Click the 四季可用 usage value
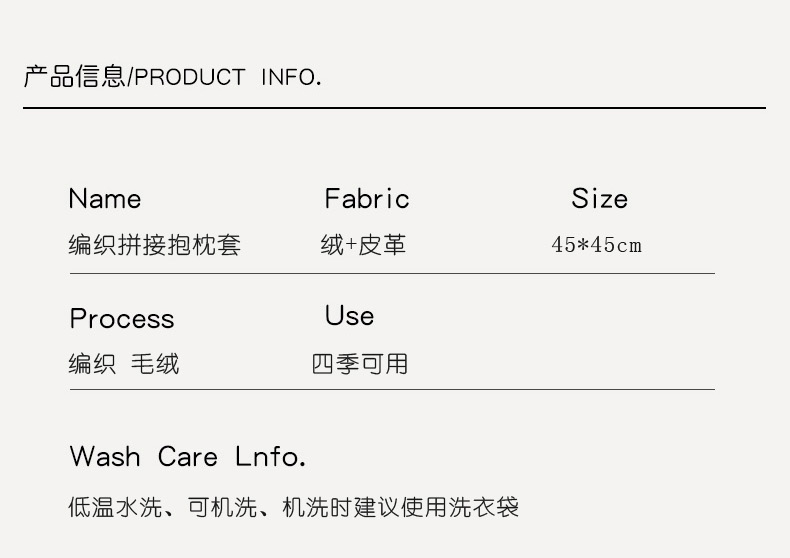 (x=360, y=364)
